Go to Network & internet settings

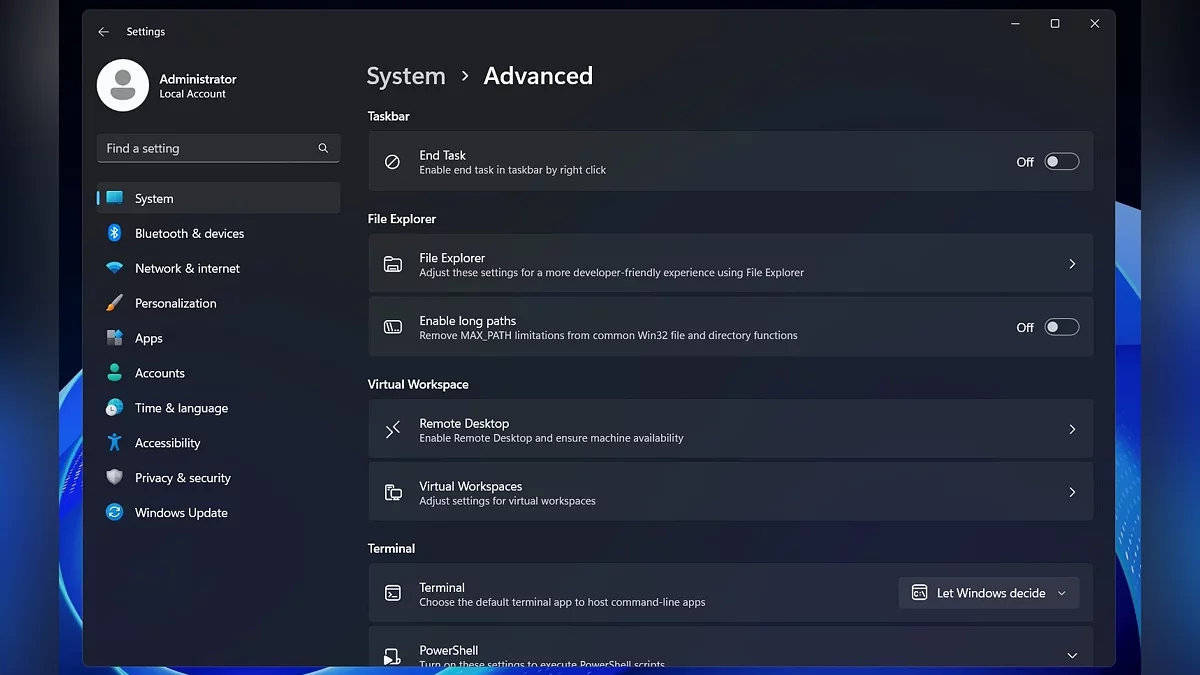coord(187,268)
